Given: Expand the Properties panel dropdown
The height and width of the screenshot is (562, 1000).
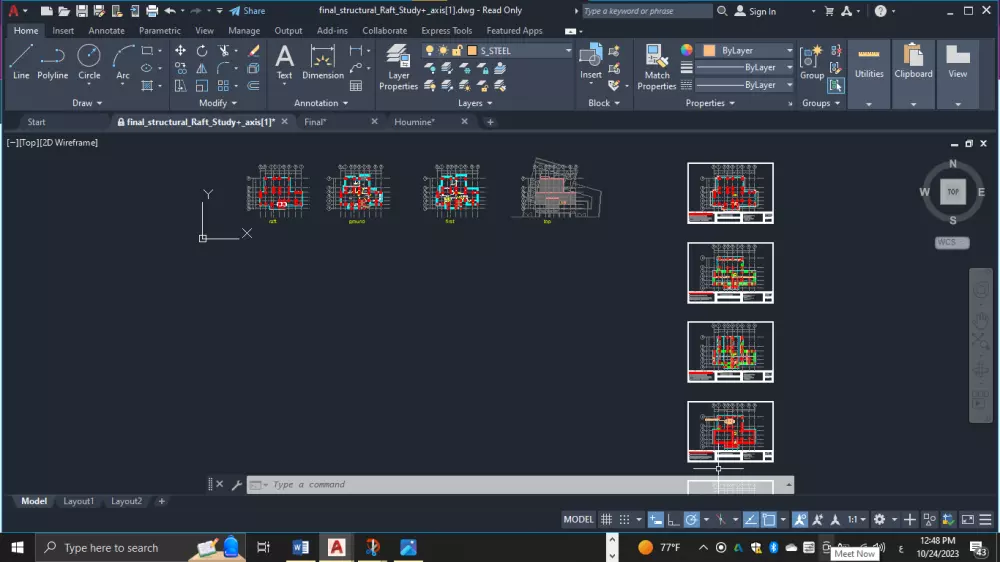Looking at the screenshot, I should tap(710, 103).
